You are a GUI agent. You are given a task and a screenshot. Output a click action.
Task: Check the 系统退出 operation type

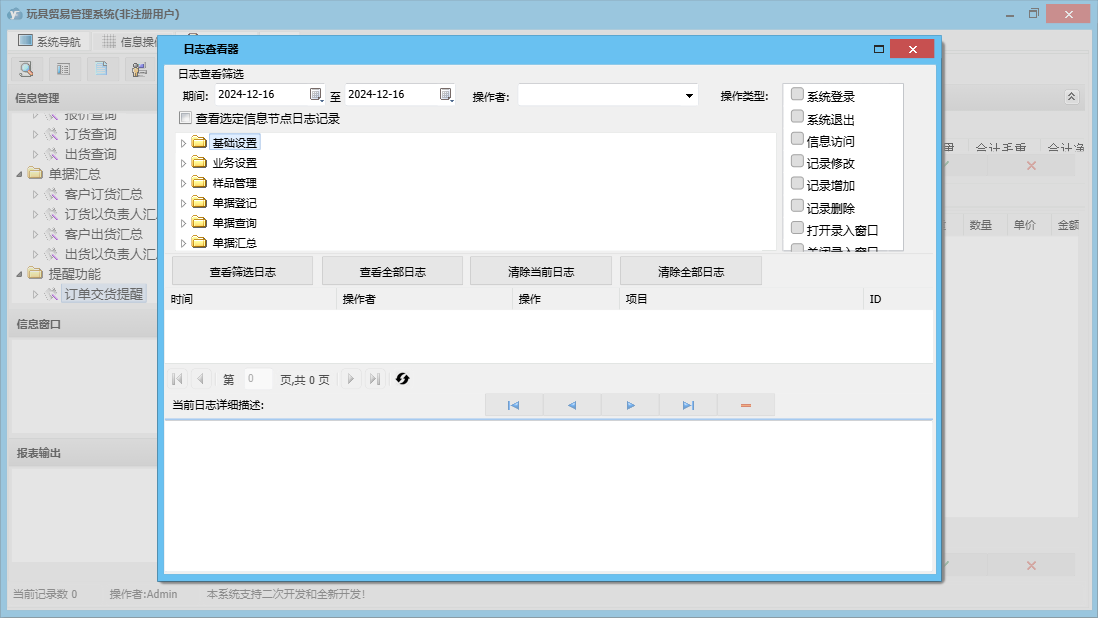pos(797,116)
